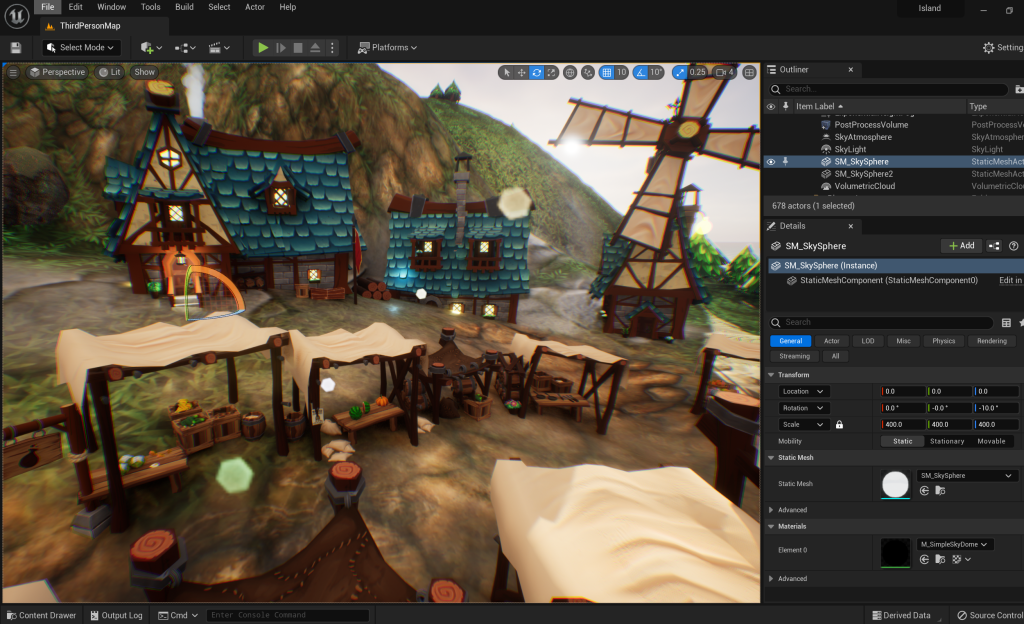Open the Actor menu
The width and height of the screenshot is (1024, 624).
point(255,7)
